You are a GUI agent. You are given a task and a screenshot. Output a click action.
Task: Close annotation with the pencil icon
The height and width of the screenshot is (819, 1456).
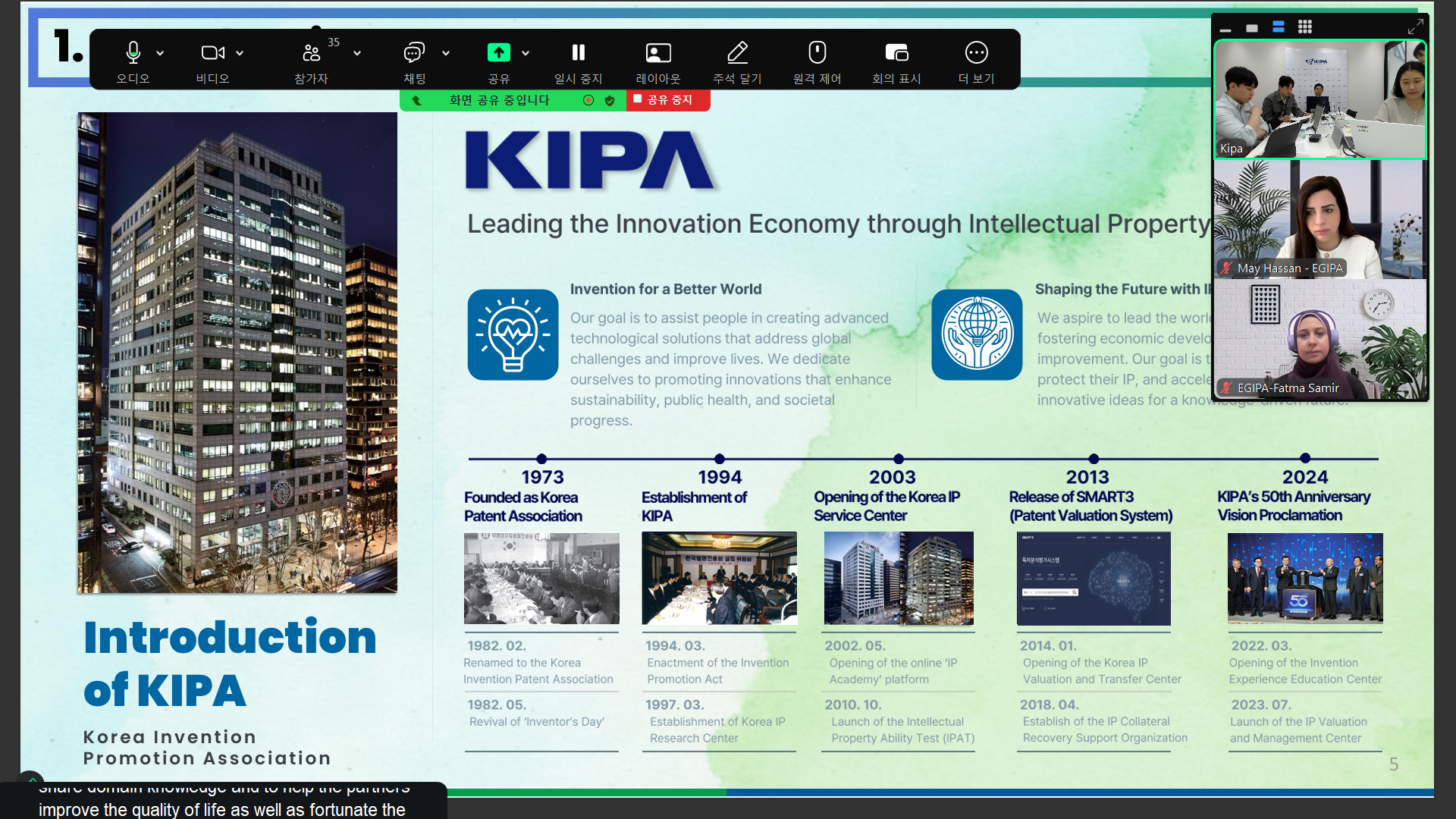pos(737,52)
